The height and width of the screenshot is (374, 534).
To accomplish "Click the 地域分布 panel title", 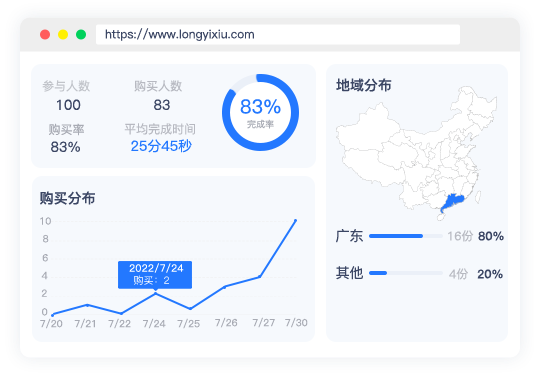I will (x=364, y=85).
